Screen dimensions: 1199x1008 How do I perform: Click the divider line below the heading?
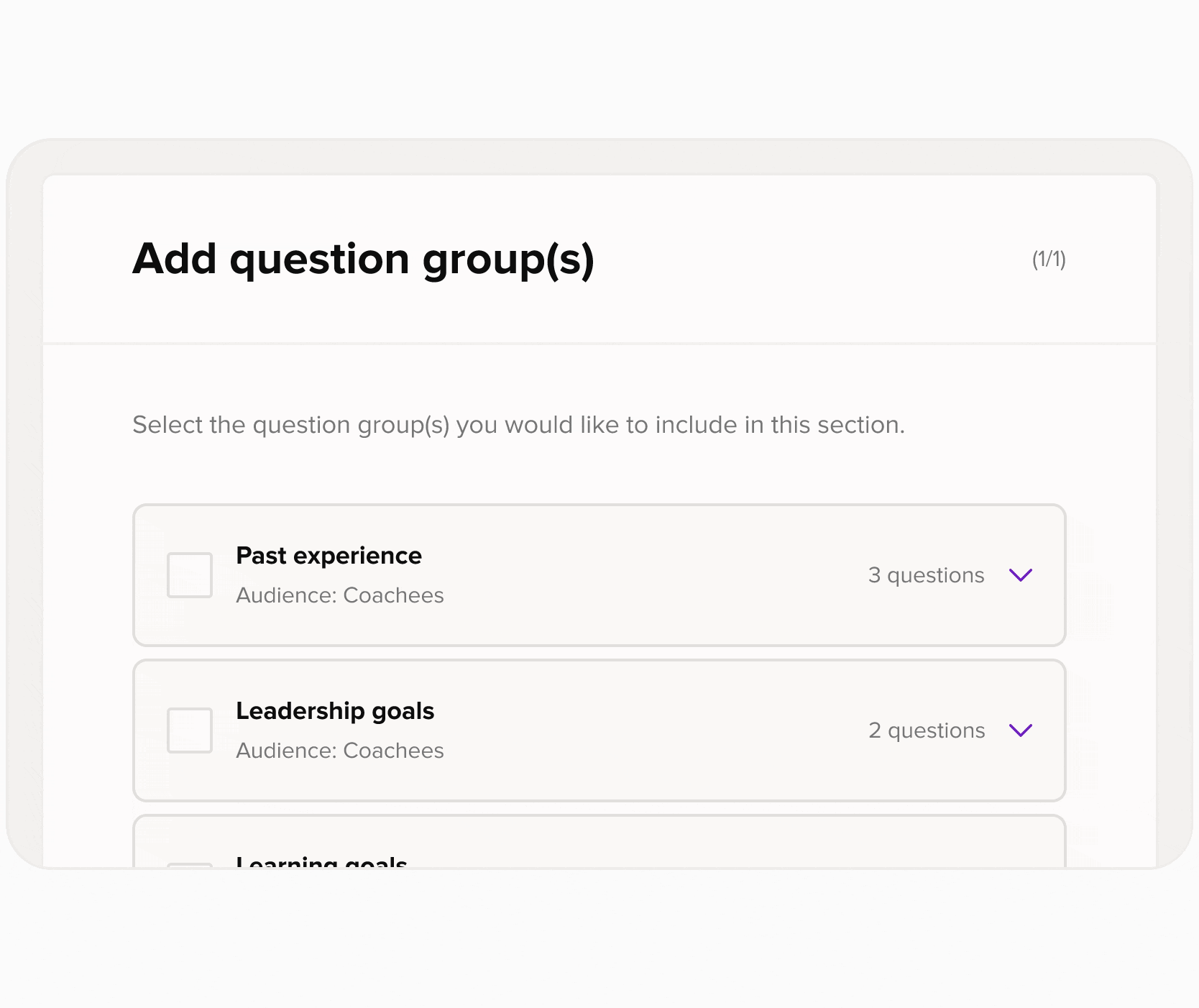coord(599,344)
